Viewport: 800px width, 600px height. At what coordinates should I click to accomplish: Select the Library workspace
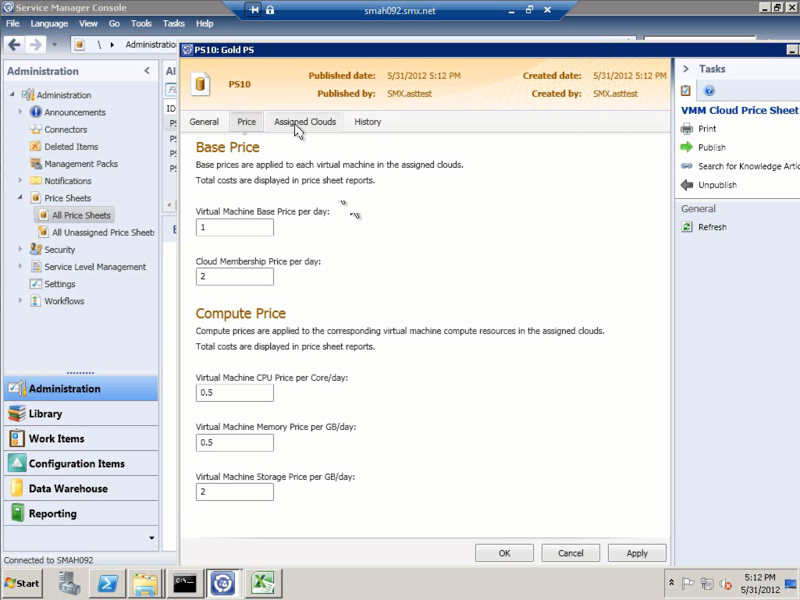point(81,414)
